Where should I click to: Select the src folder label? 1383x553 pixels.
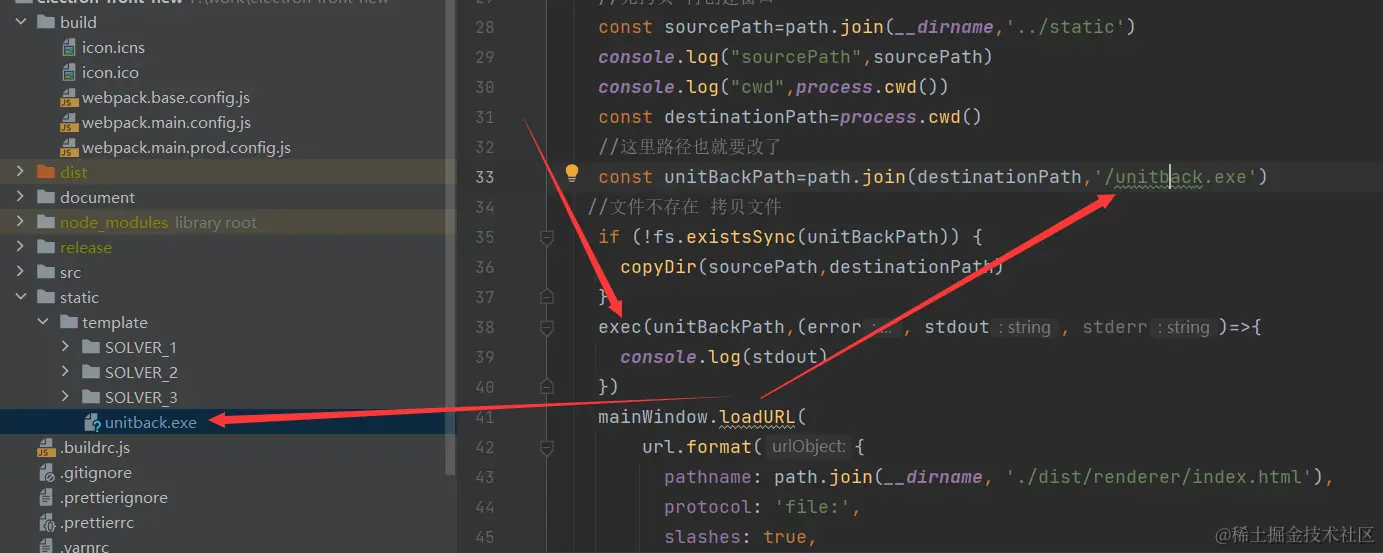click(70, 272)
